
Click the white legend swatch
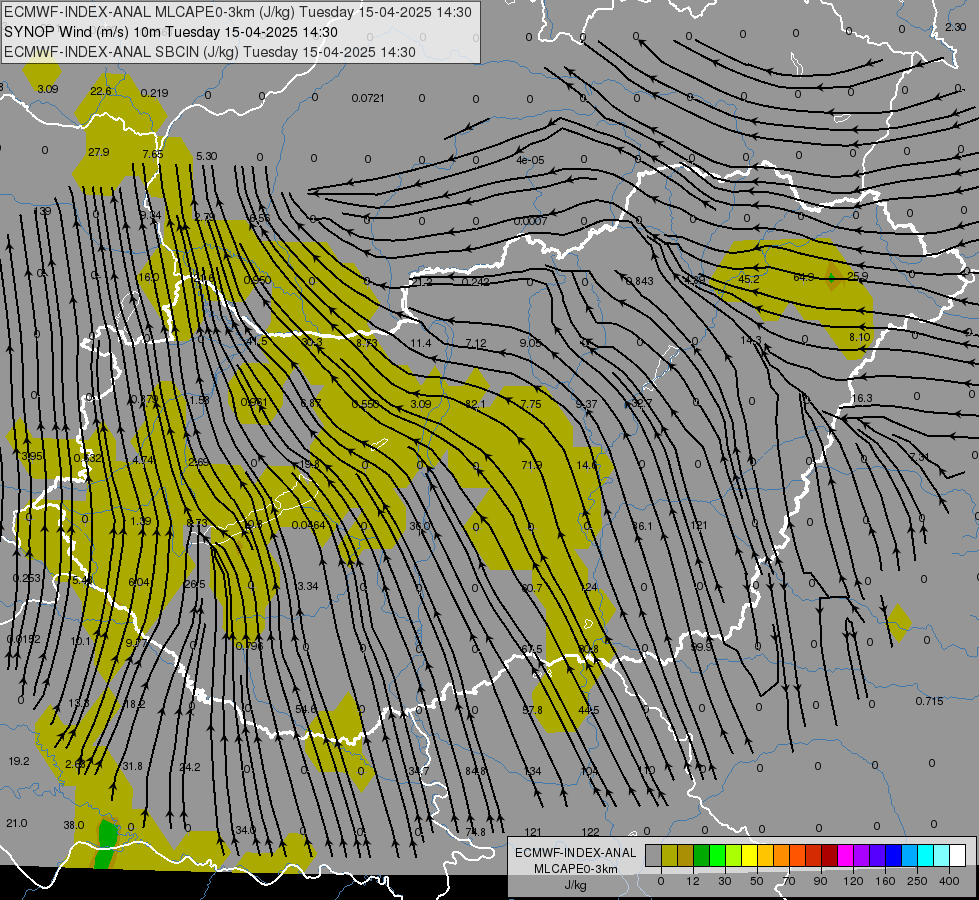958,855
